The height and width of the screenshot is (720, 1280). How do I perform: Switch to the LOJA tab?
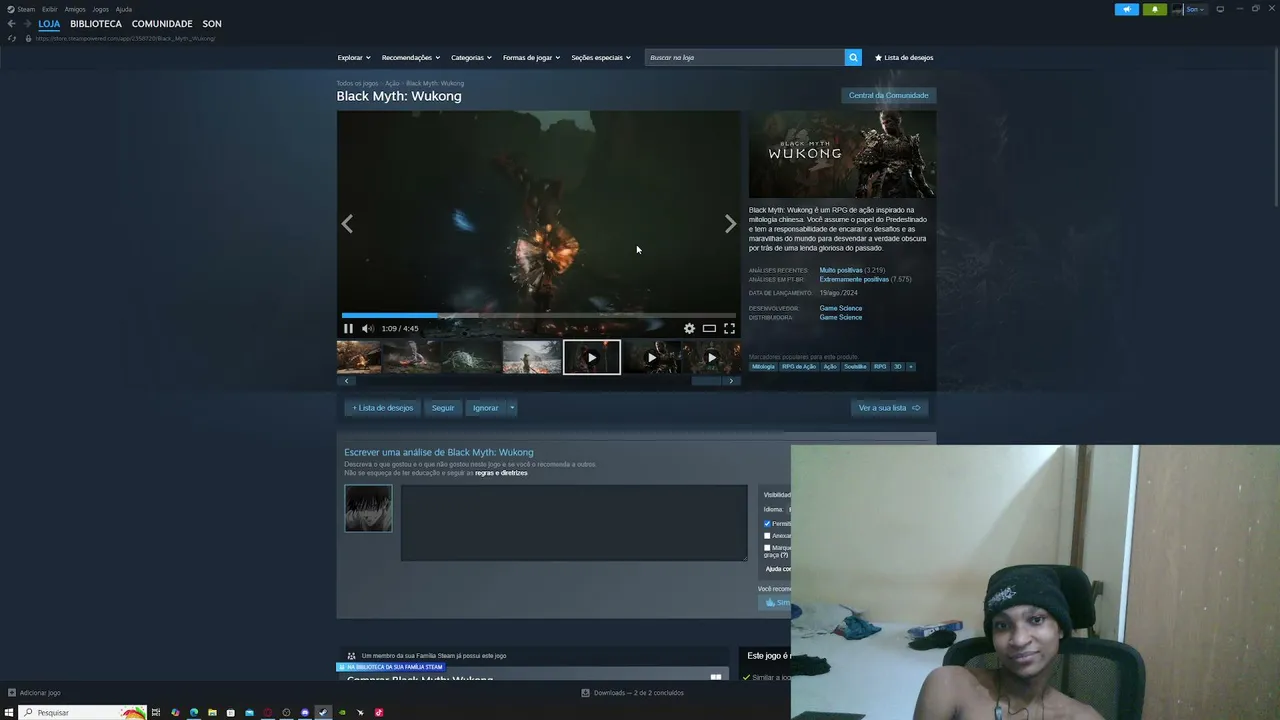pyautogui.click(x=49, y=24)
